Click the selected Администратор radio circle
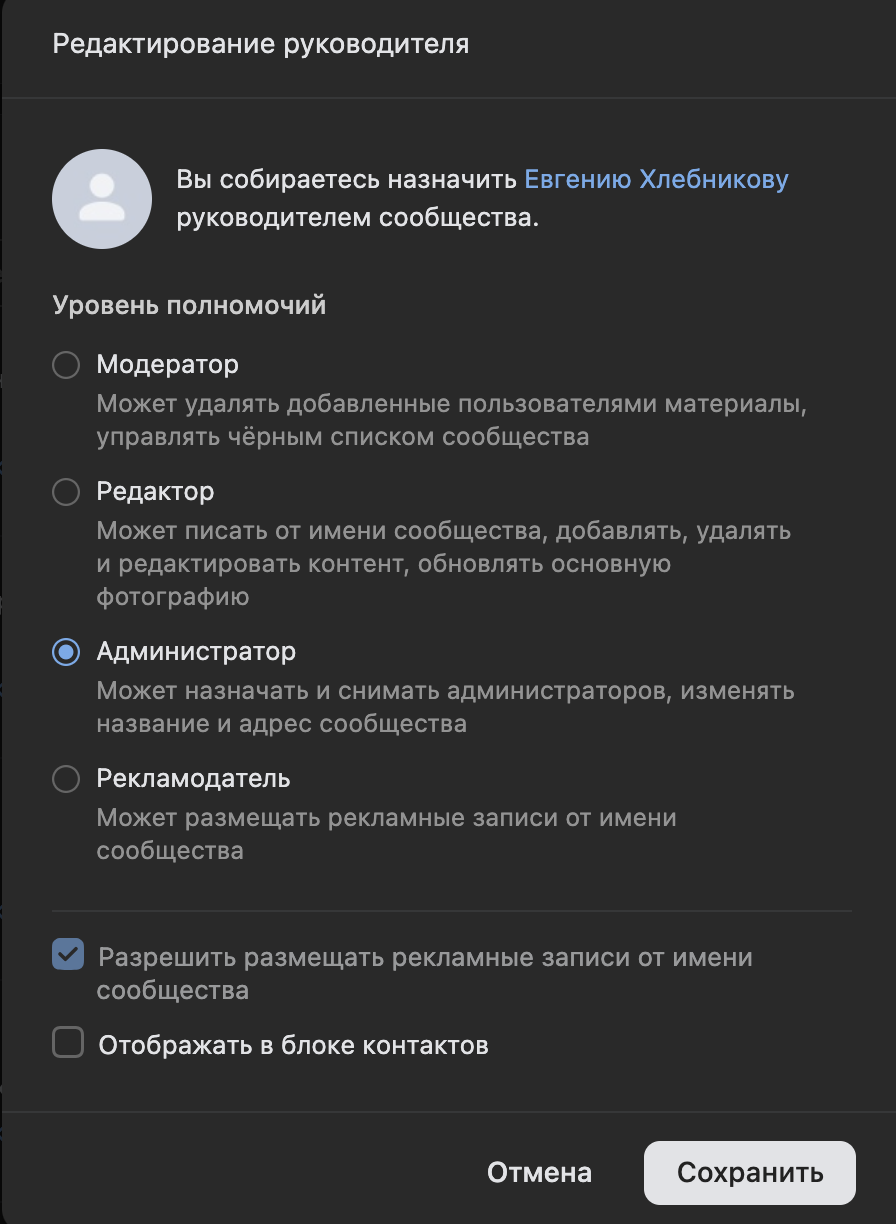This screenshot has width=896, height=1224. coord(66,653)
